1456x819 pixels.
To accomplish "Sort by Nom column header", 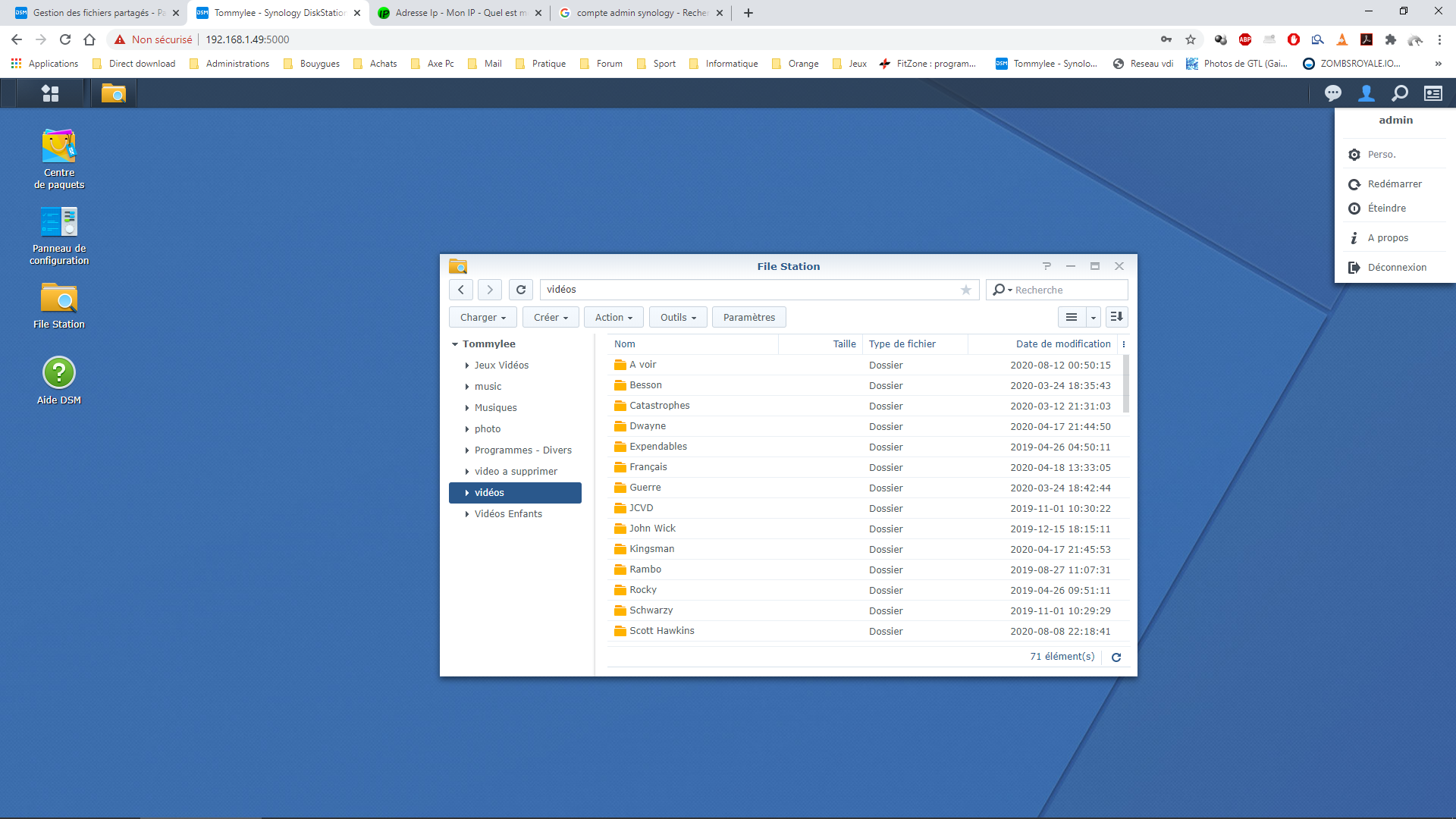I will click(693, 344).
